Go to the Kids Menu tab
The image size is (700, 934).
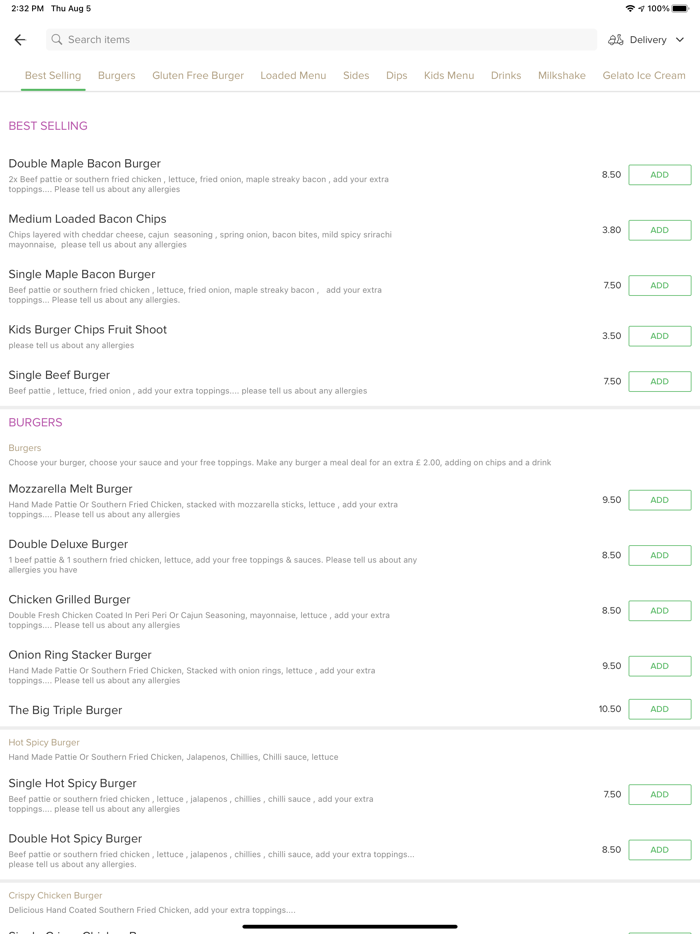pos(449,75)
